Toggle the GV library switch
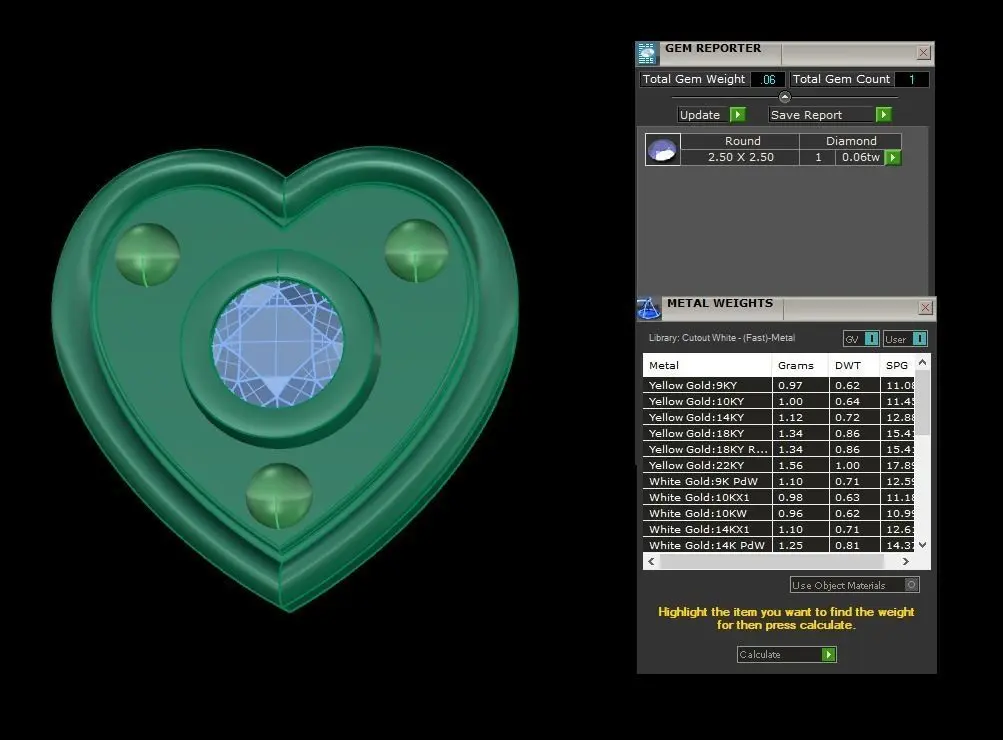This screenshot has width=1003, height=740. pyautogui.click(x=872, y=339)
